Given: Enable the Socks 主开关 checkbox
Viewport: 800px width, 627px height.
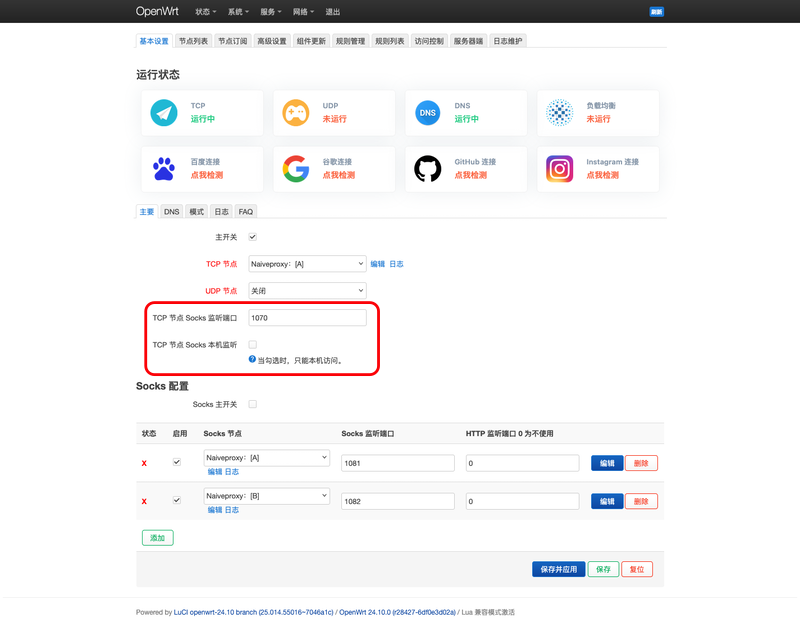Looking at the screenshot, I should (253, 404).
